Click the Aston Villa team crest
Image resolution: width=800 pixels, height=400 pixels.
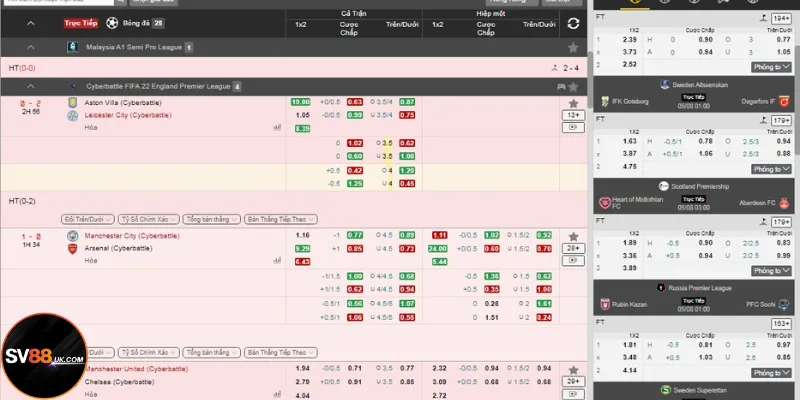73,103
